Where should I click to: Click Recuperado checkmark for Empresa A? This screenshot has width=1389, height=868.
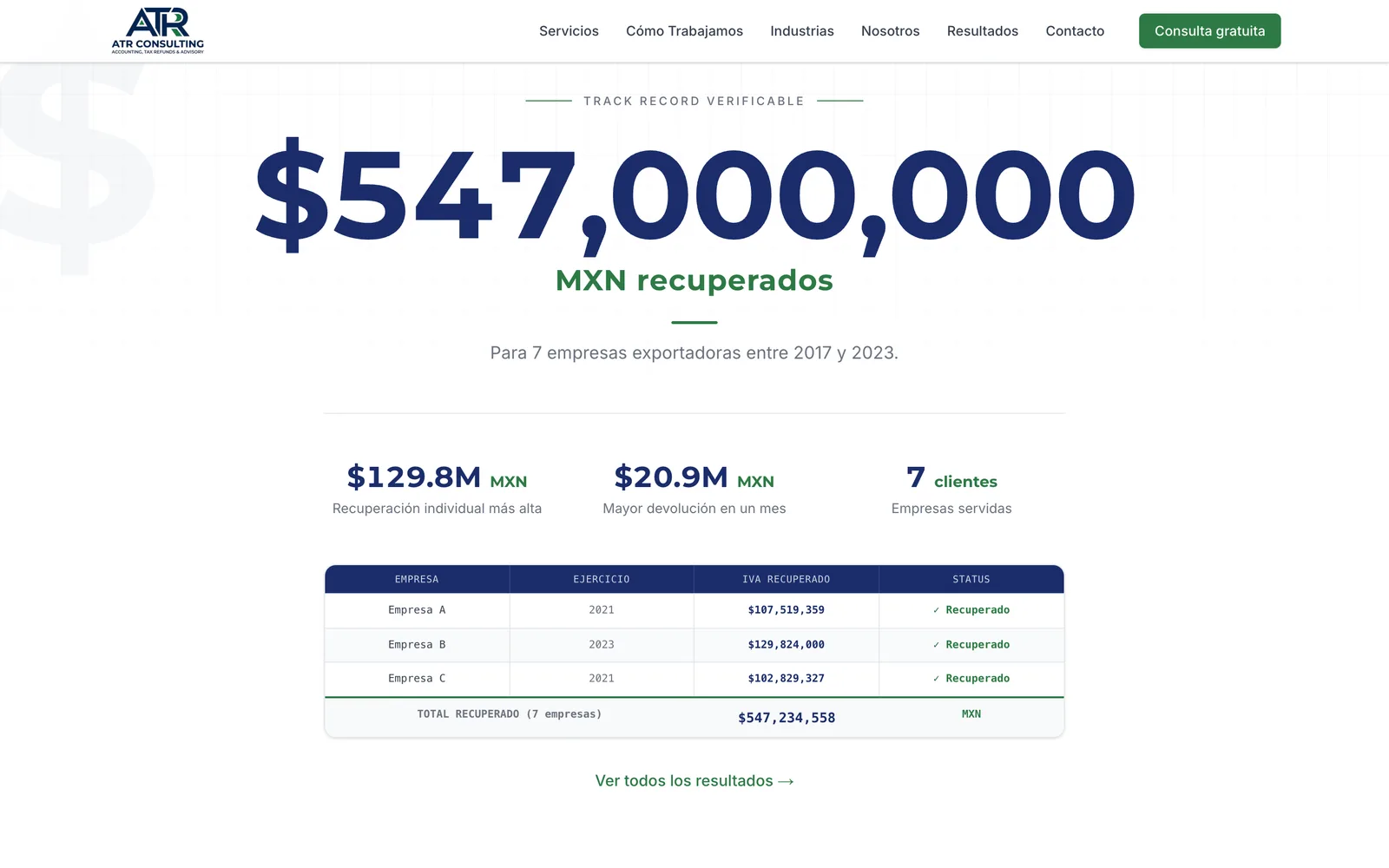(971, 610)
